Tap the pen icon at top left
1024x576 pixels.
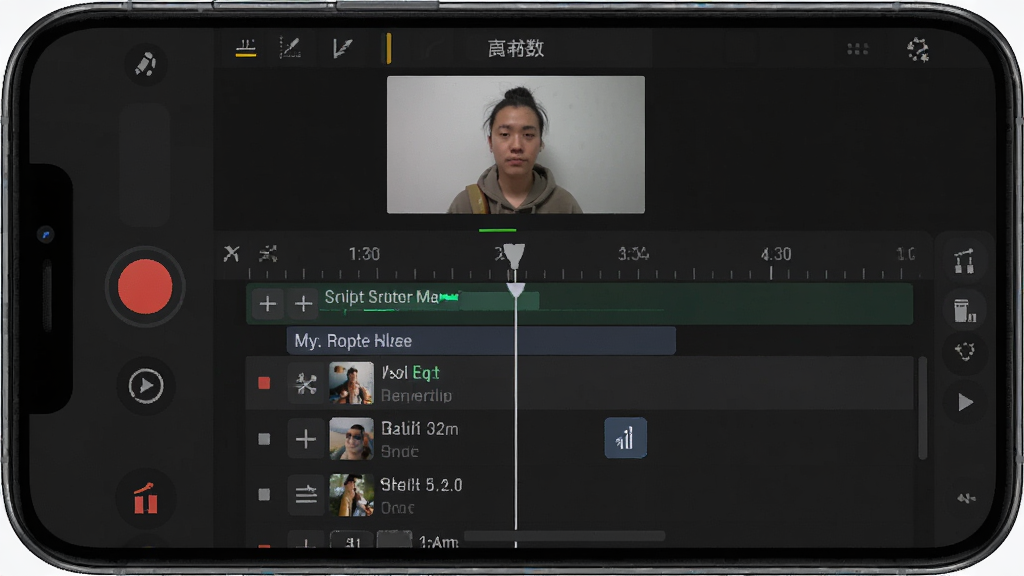click(x=146, y=64)
